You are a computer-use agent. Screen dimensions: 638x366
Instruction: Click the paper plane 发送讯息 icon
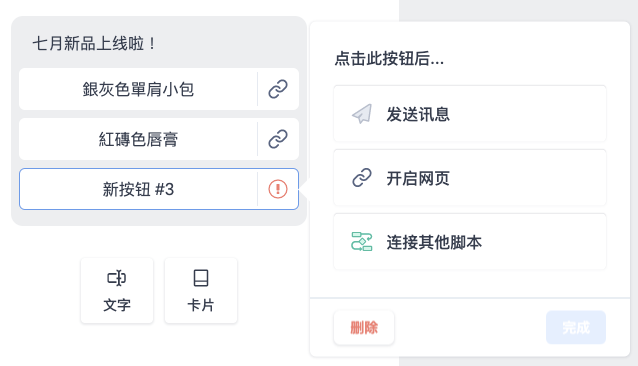point(362,114)
